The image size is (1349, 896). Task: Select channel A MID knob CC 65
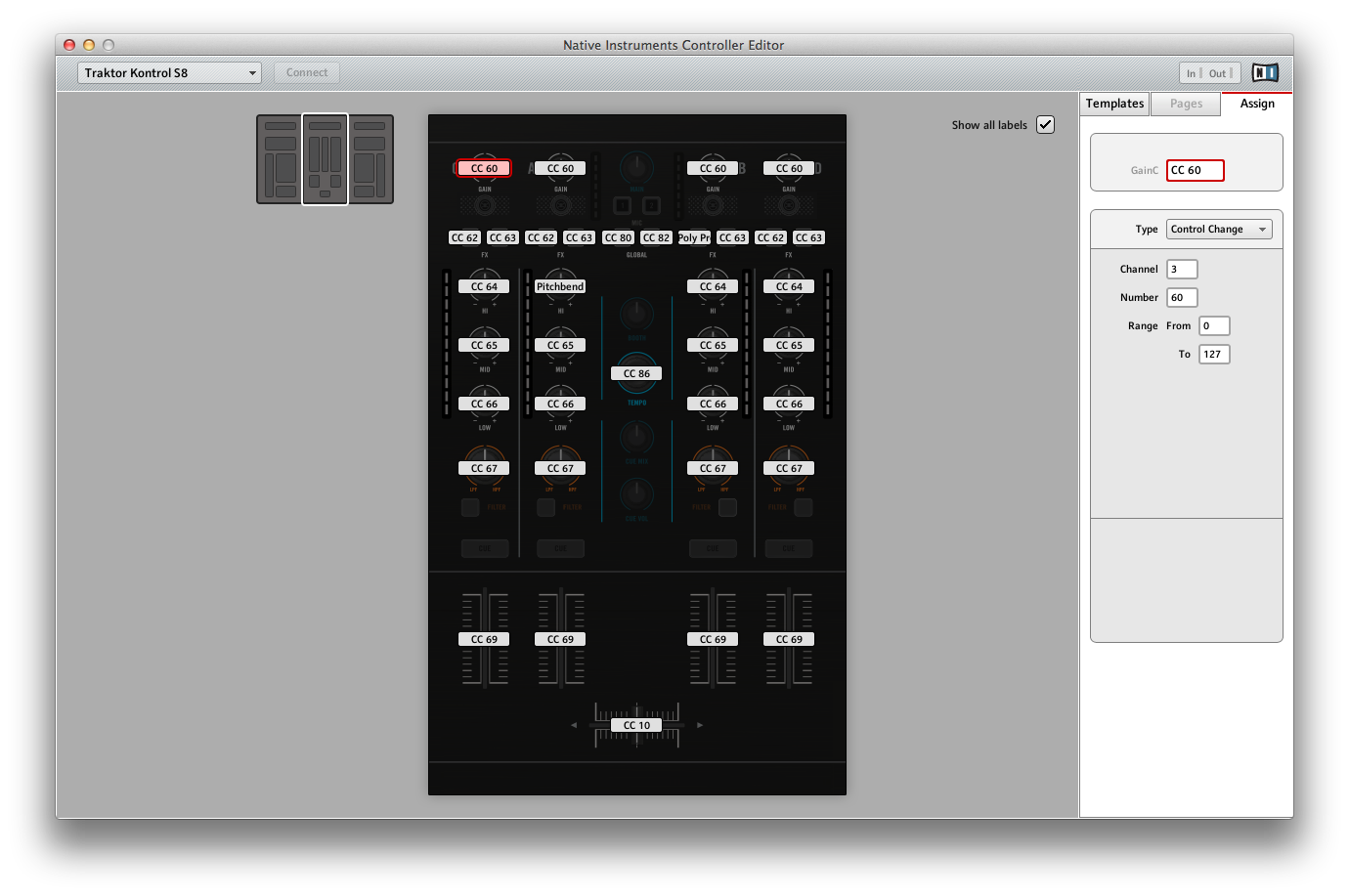pyautogui.click(x=560, y=345)
